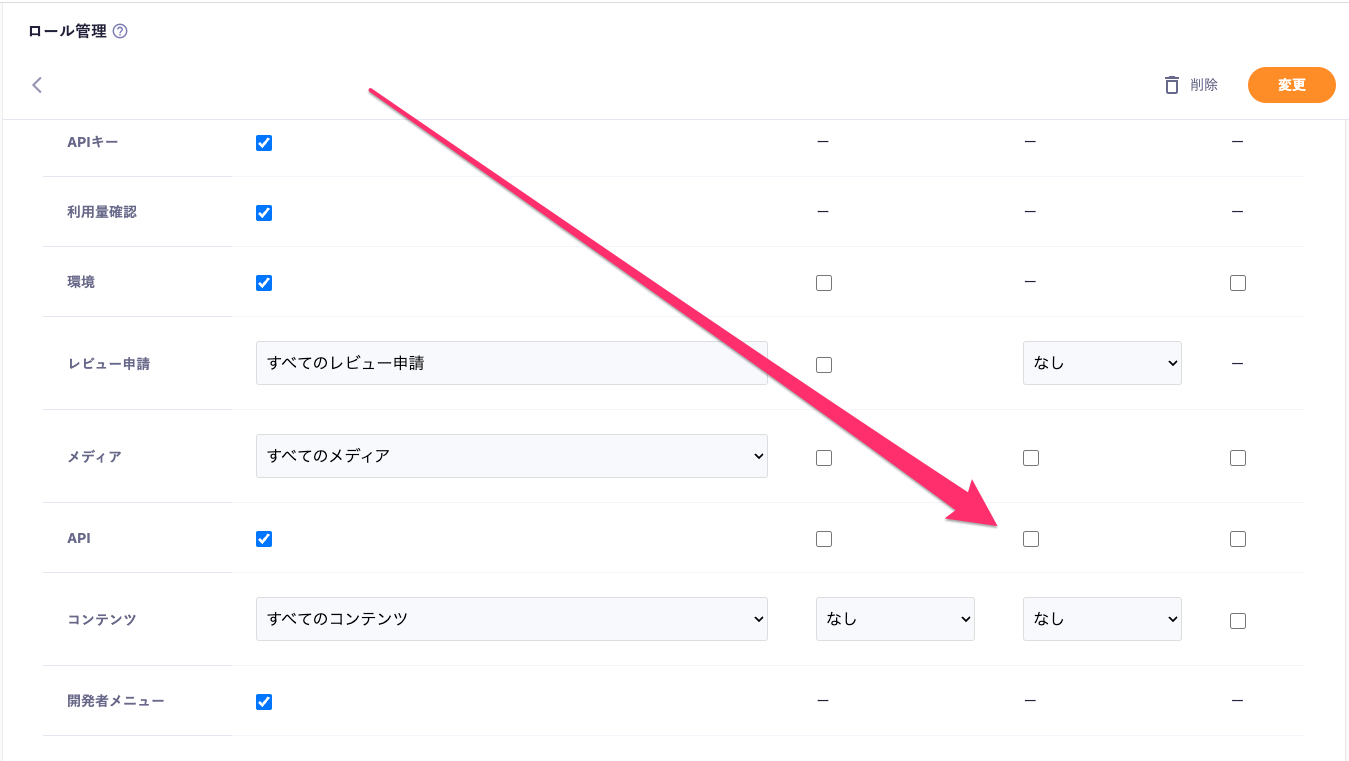Viewport: 1349px width, 761px height.
Task: Click the help icon beside ロール管理
Action: 120,31
